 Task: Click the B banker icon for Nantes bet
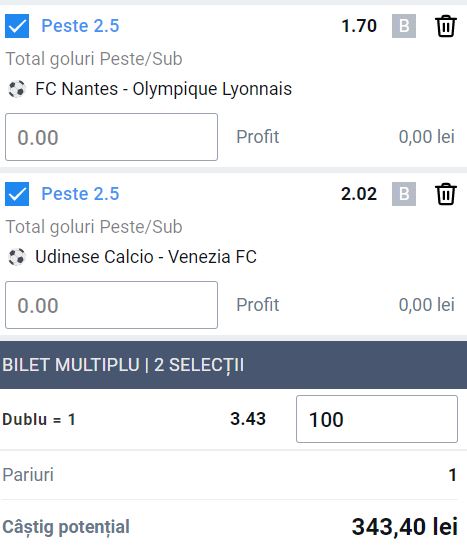404,26
